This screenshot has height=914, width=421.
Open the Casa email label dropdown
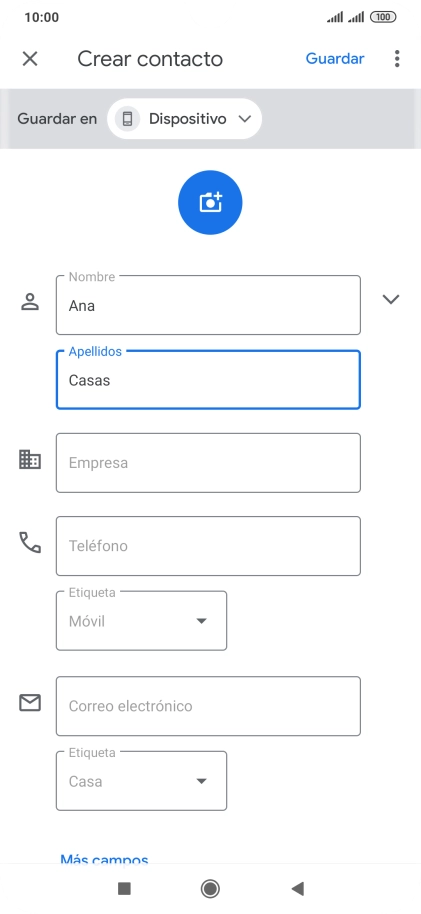(x=141, y=781)
